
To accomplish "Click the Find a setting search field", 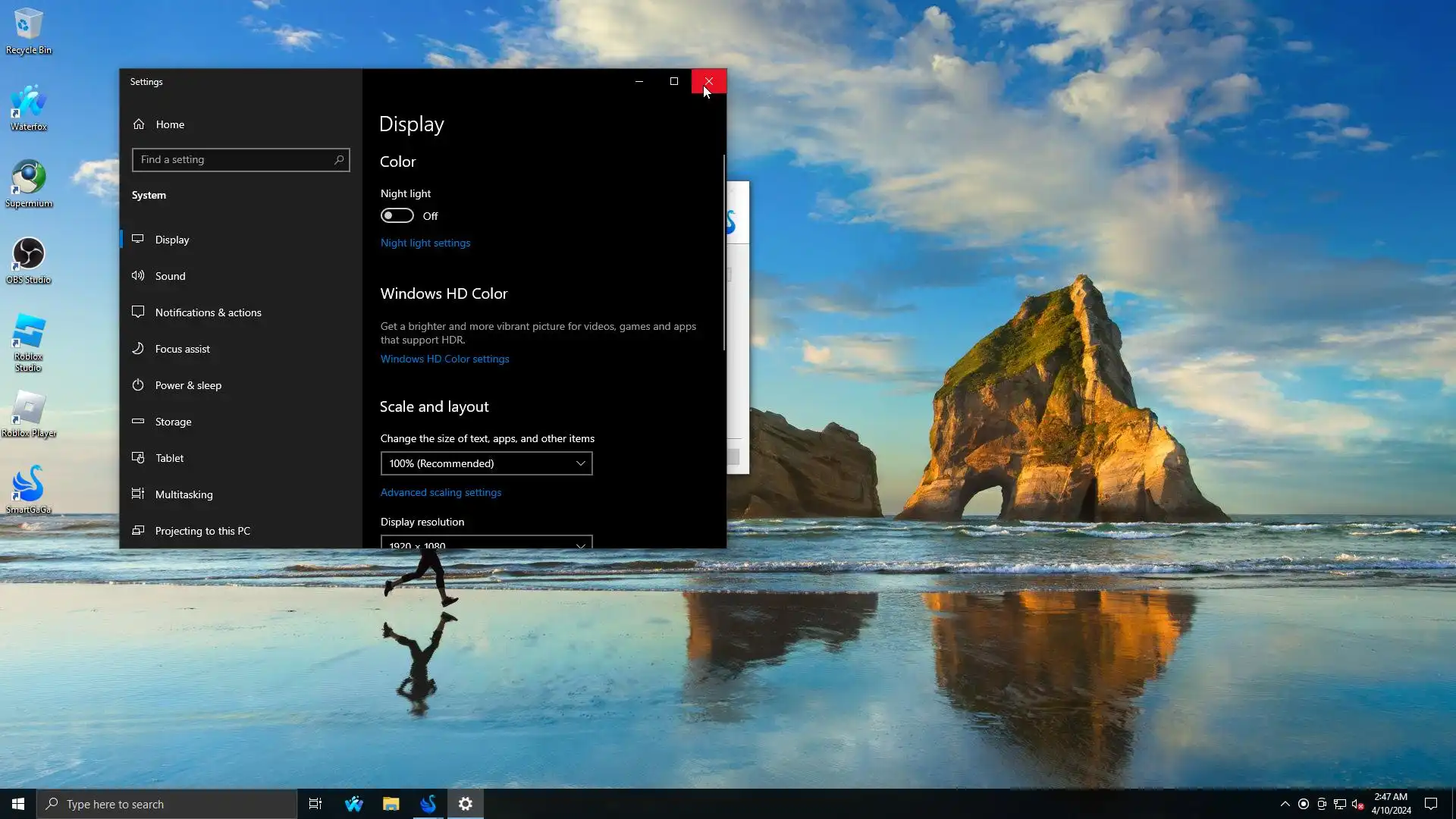I will click(x=235, y=160).
